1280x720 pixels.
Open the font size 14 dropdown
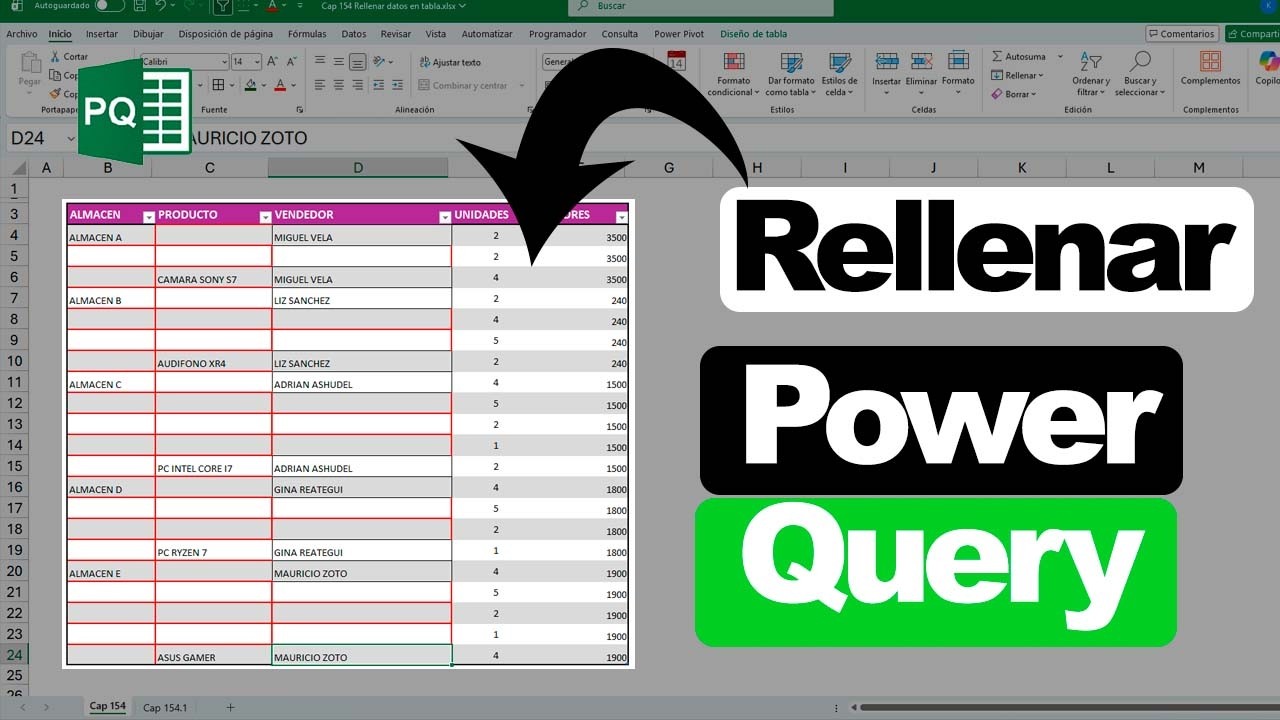(x=257, y=62)
